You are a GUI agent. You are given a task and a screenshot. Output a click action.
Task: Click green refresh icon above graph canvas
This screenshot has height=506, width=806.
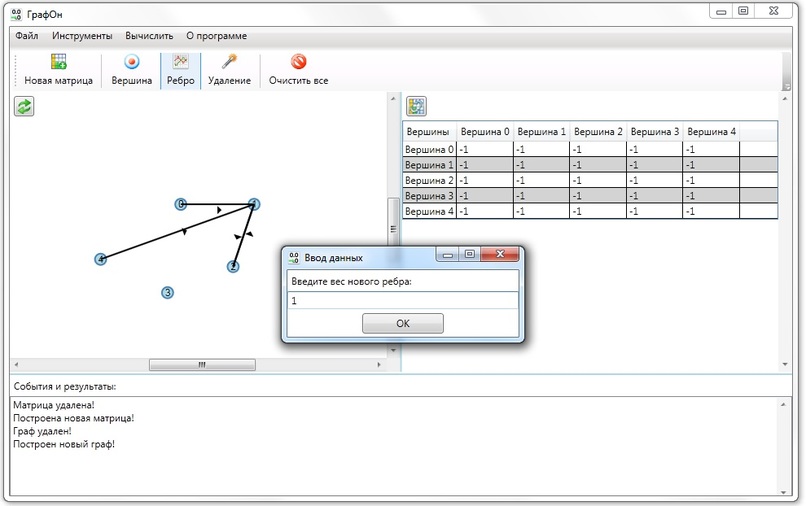(24, 106)
